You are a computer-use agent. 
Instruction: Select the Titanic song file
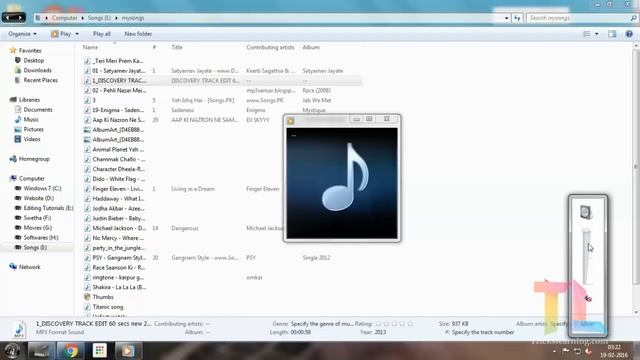[108, 307]
